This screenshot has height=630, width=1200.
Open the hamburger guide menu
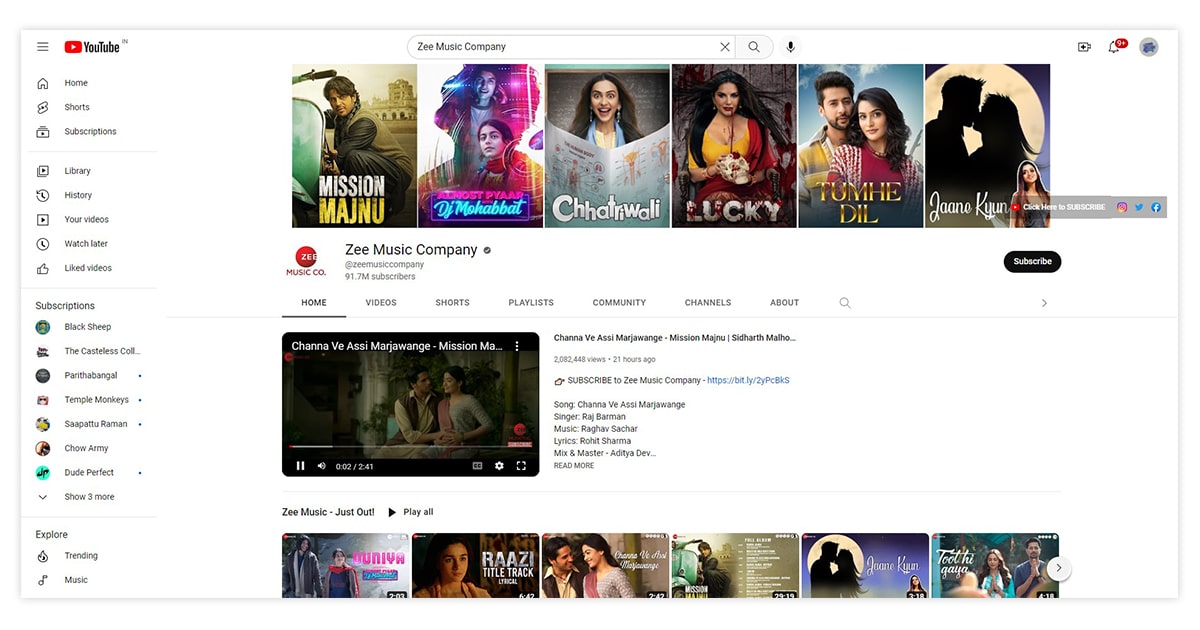43,47
